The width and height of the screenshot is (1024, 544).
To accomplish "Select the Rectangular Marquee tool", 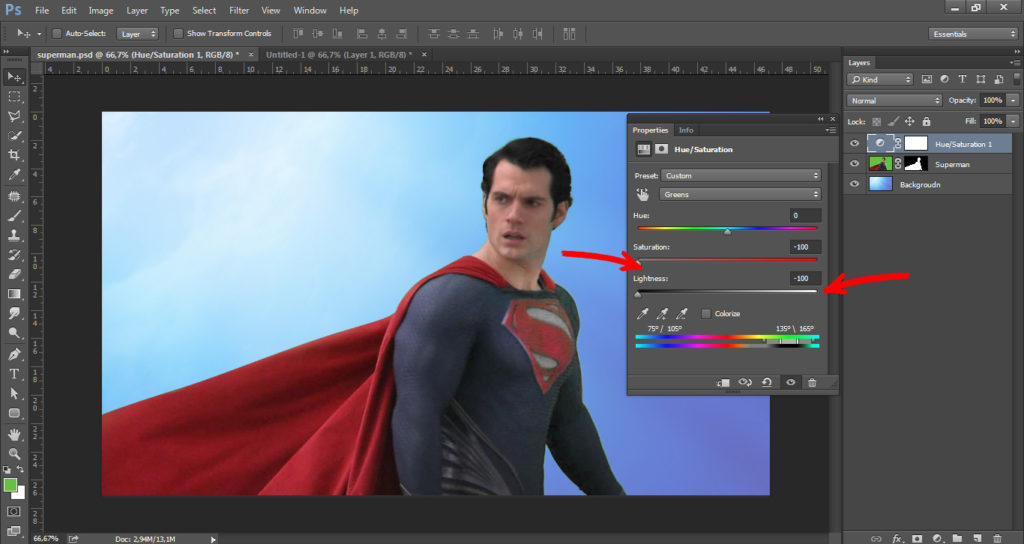I will point(14,97).
